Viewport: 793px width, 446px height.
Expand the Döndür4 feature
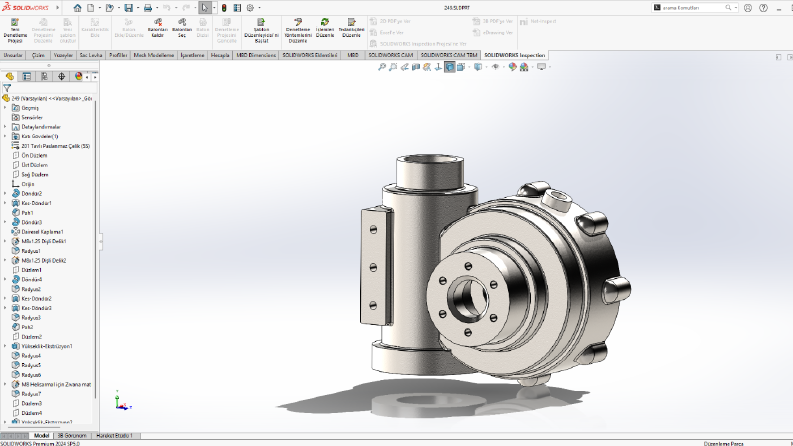[5, 279]
